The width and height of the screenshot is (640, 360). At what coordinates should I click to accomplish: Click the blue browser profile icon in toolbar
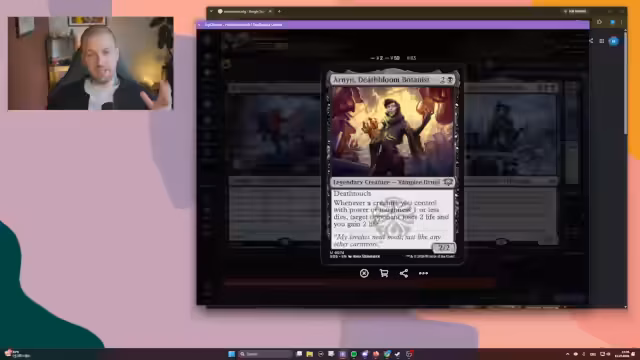[612, 22]
